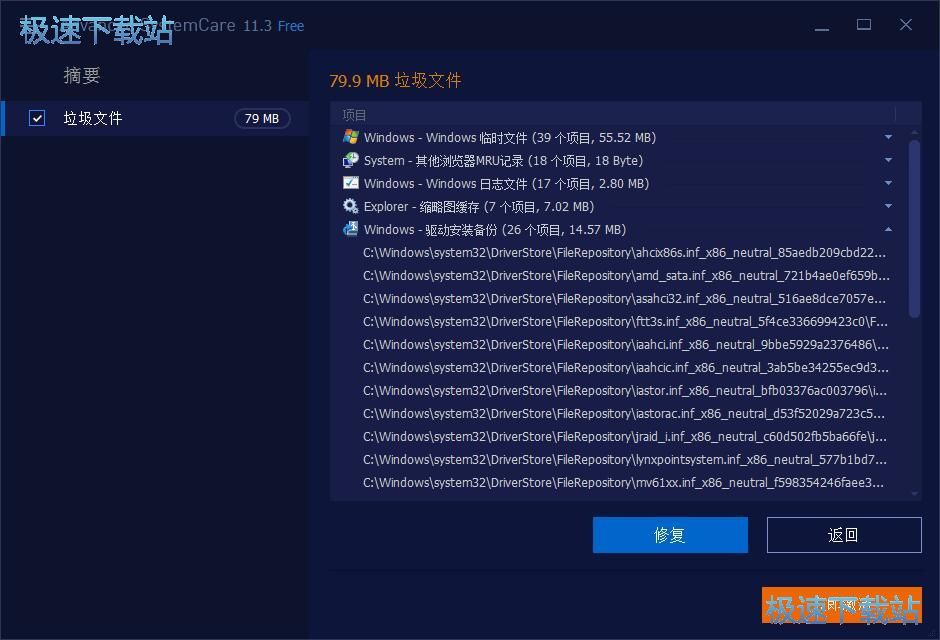The width and height of the screenshot is (940, 640).
Task: Click the System browser MRU records icon
Action: tap(351, 160)
